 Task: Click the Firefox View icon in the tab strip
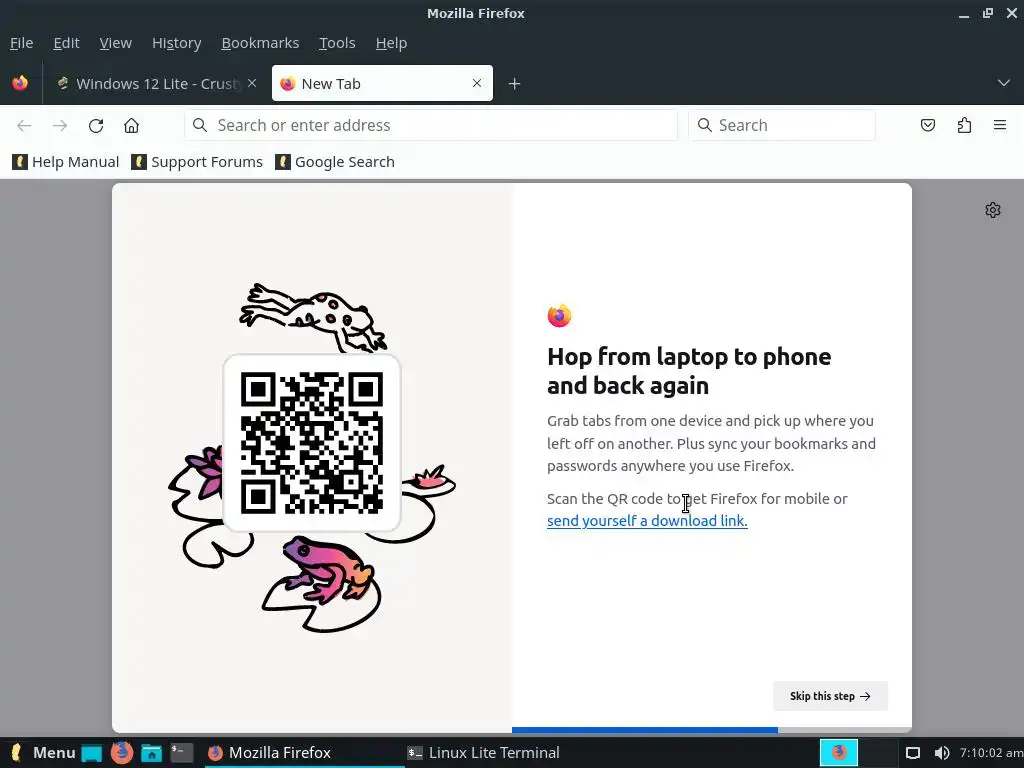(20, 83)
